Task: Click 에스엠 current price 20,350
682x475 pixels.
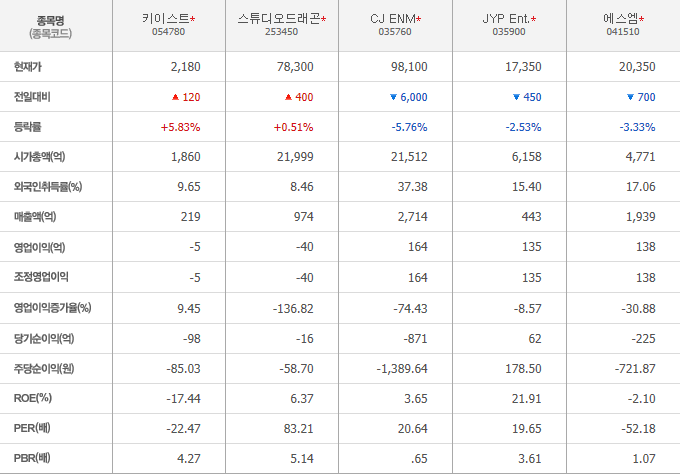Action: (x=637, y=67)
